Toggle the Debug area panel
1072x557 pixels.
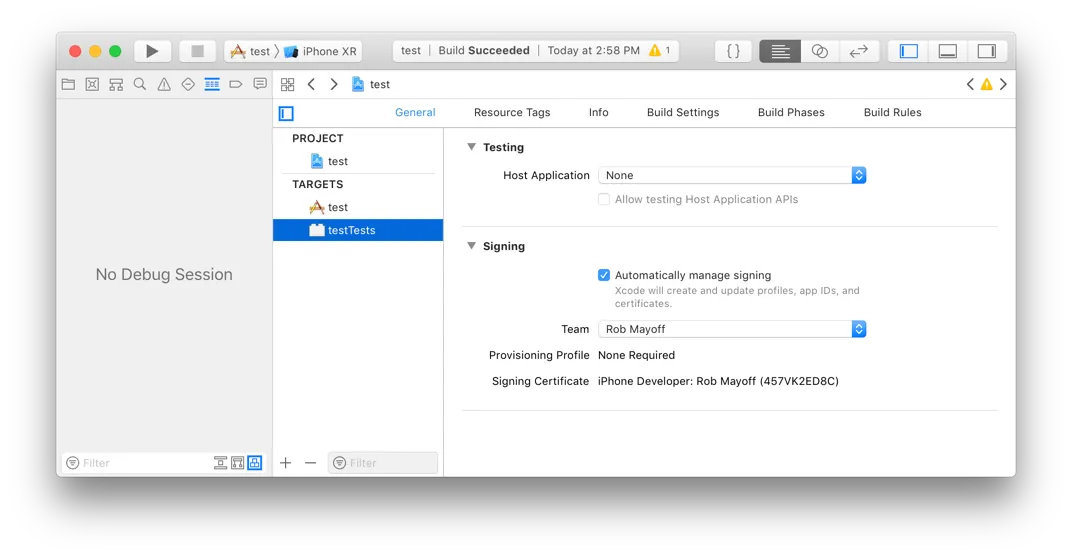click(x=948, y=51)
